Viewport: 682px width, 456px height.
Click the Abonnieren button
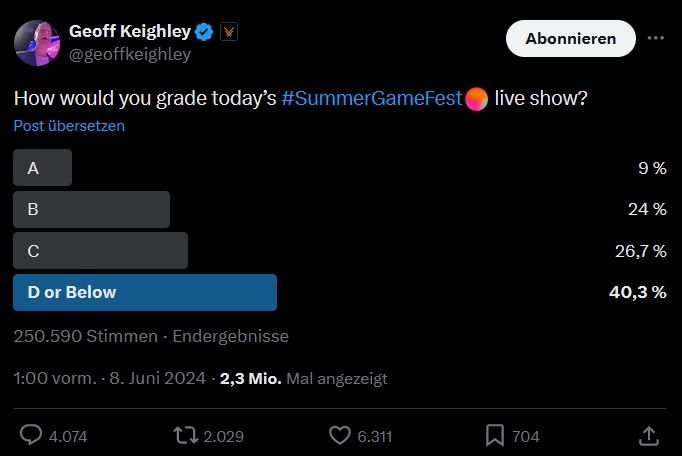[x=570, y=39]
